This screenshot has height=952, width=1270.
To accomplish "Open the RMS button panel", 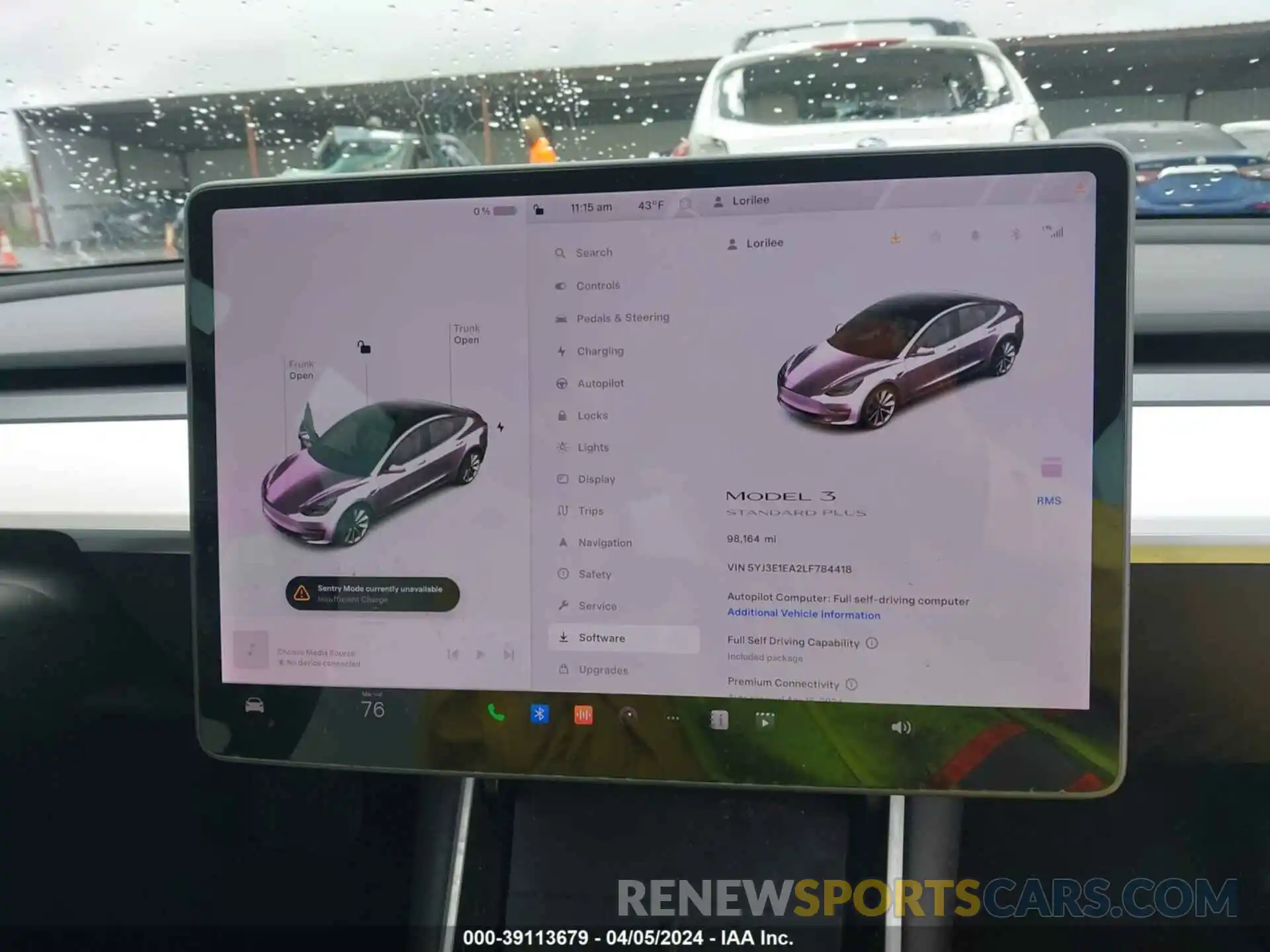I will pos(1049,501).
